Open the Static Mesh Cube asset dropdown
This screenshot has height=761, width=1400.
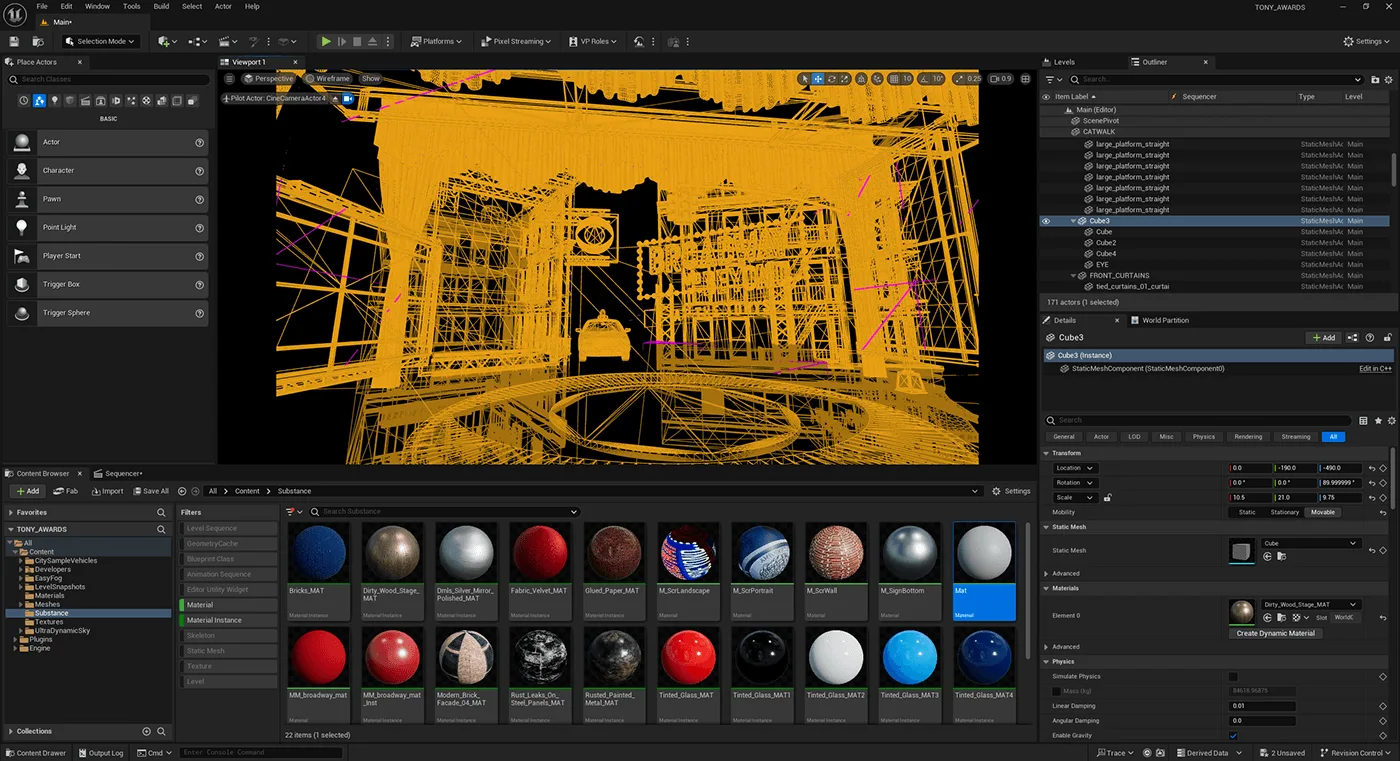coord(1311,543)
